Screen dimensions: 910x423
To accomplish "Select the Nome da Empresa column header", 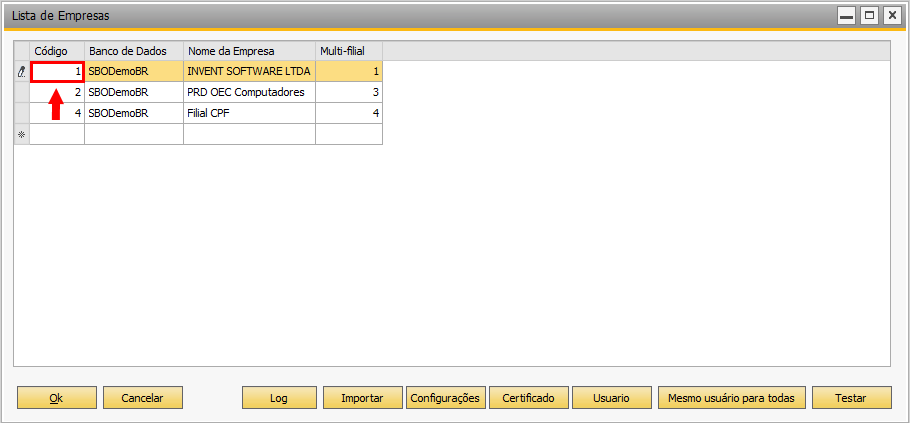I will pyautogui.click(x=250, y=51).
